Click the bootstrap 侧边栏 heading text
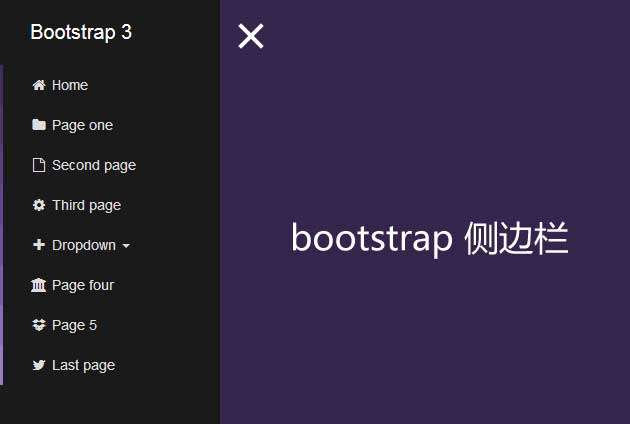Viewport: 630px width, 424px height. (429, 239)
